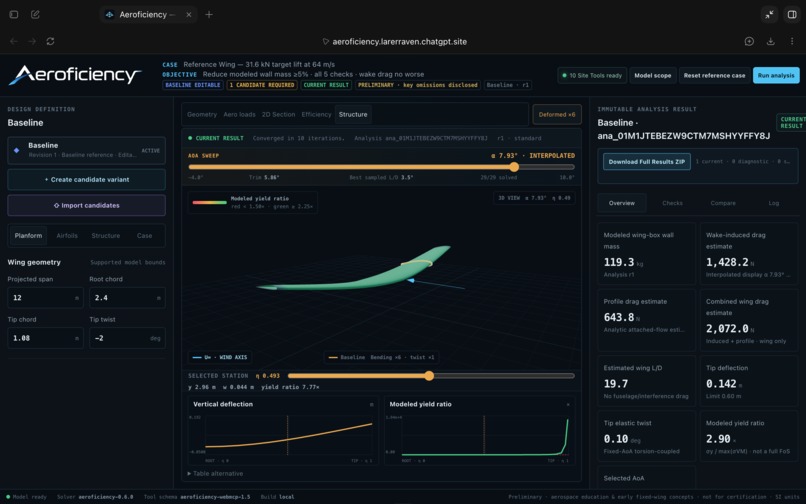Edit the Tip chord field
Image resolution: width=806 pixels, height=504 pixels.
(45, 338)
